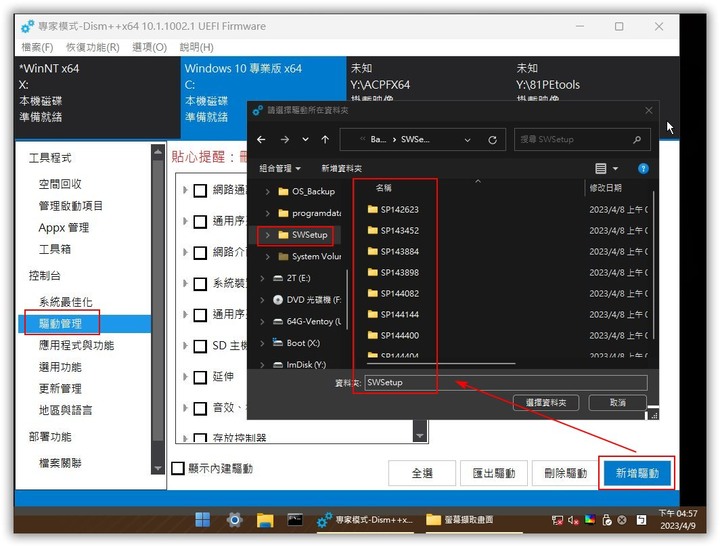Expand the SWSetup tree node
Screen dimensions: 720x547
tap(267, 235)
